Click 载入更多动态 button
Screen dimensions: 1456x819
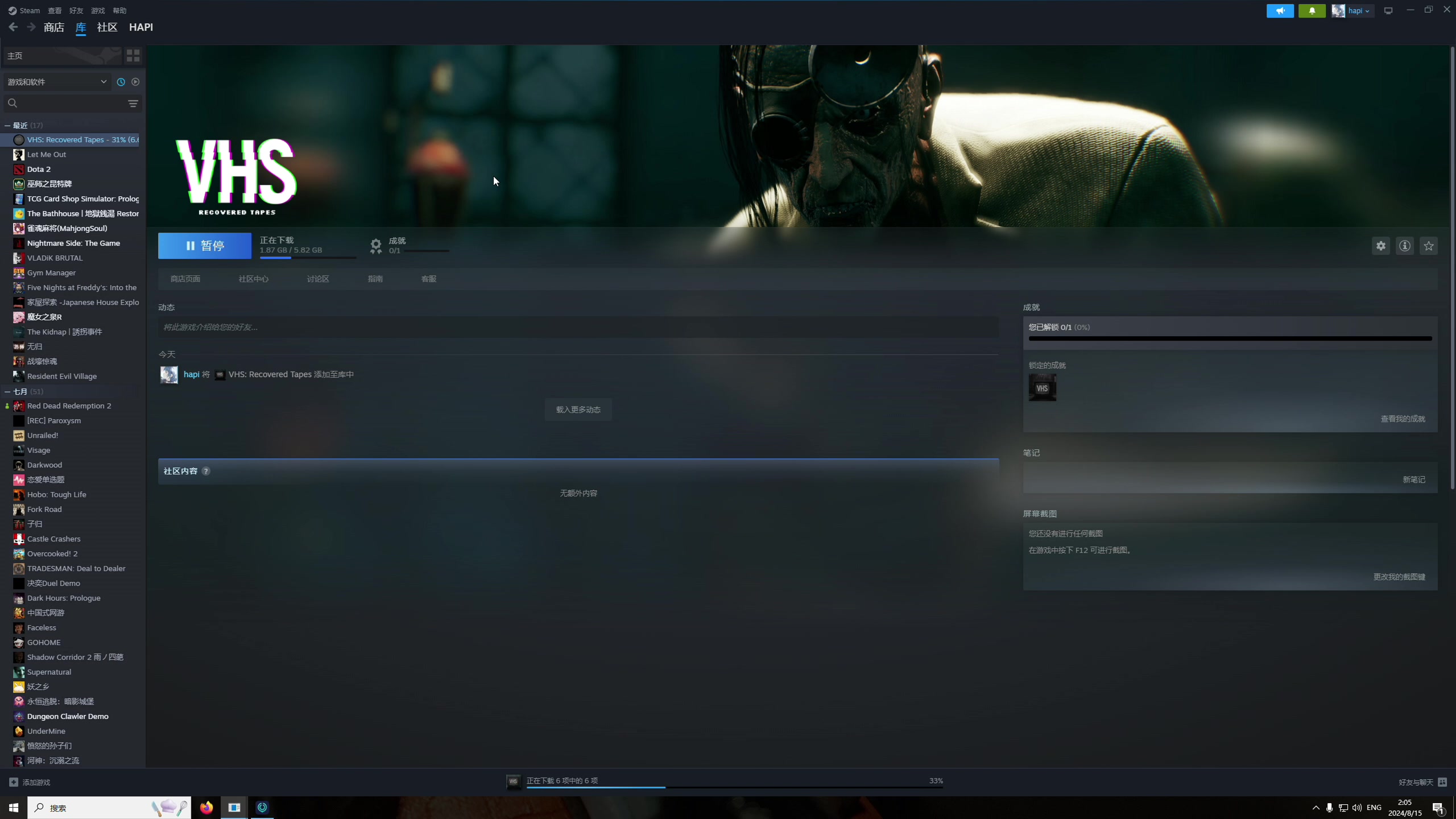(578, 409)
